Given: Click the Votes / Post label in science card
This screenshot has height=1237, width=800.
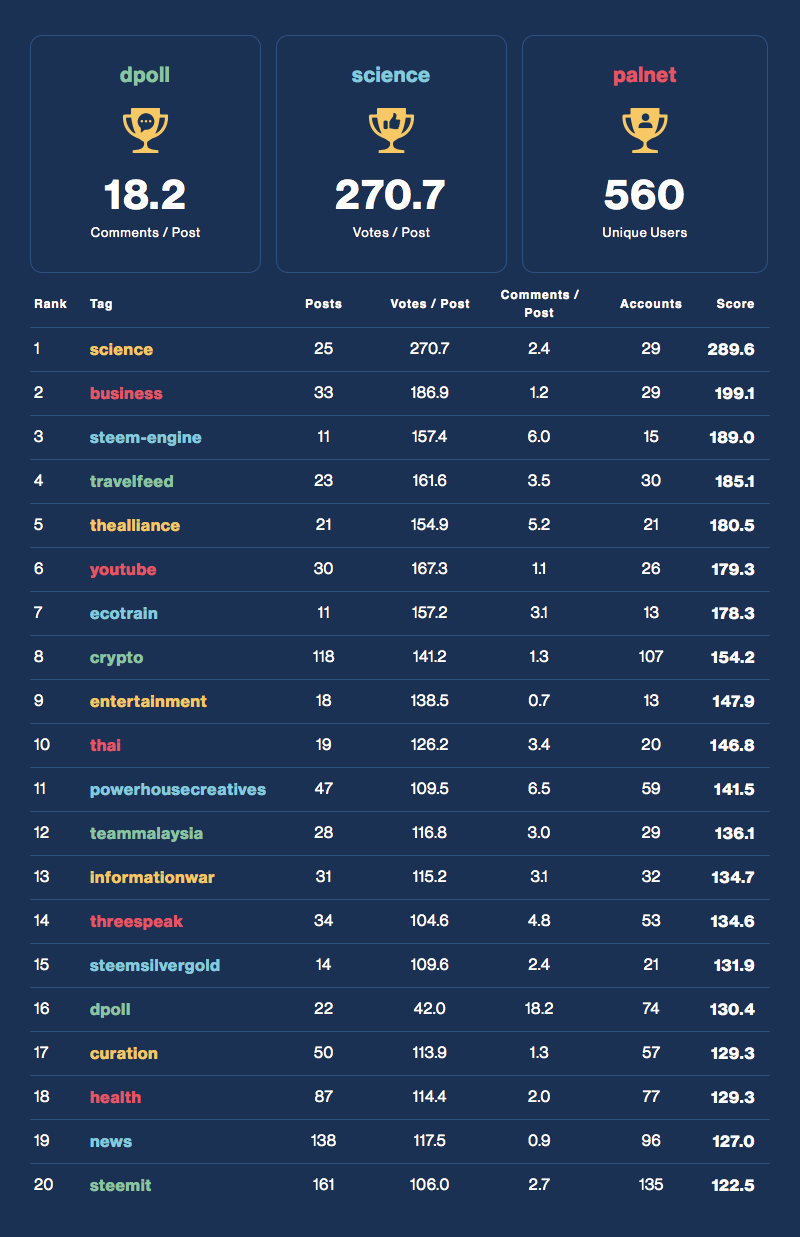Looking at the screenshot, I should (391, 232).
